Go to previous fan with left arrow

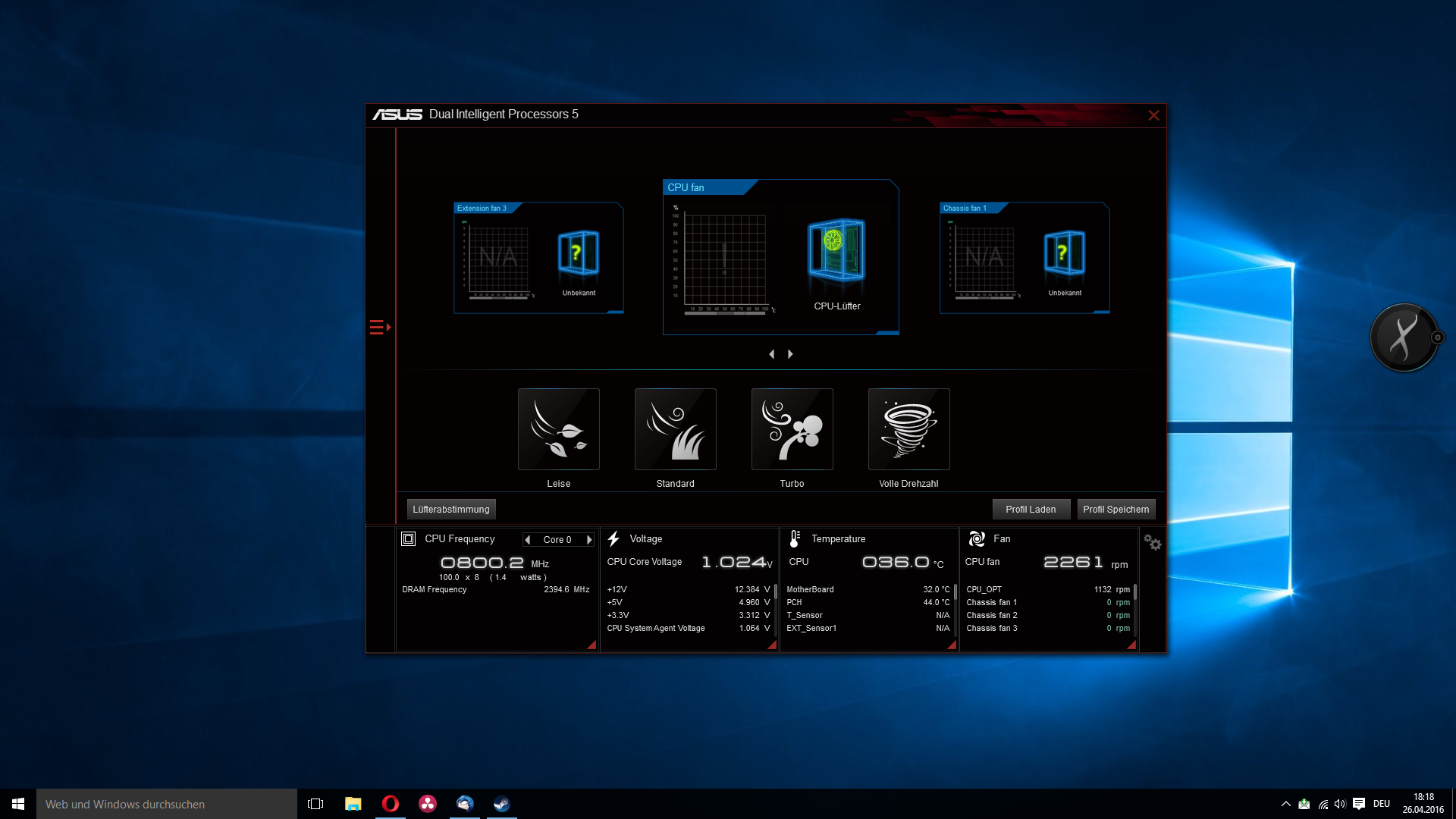coord(772,354)
